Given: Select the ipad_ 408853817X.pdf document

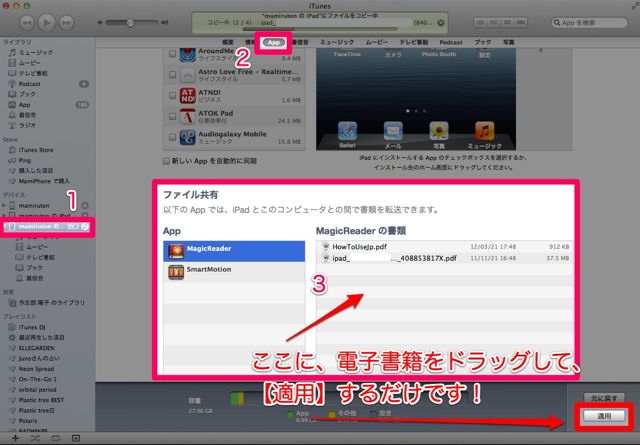Looking at the screenshot, I should coord(445,258).
